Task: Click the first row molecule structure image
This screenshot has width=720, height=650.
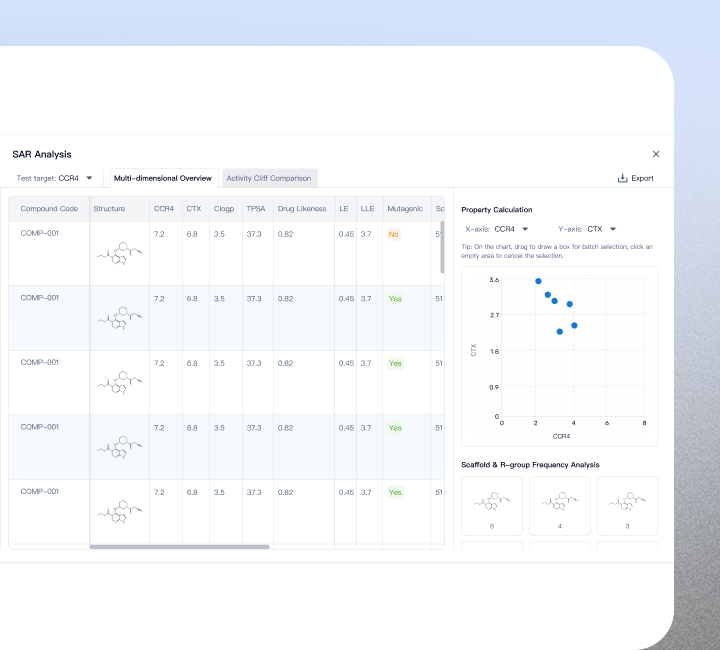Action: [x=120, y=255]
